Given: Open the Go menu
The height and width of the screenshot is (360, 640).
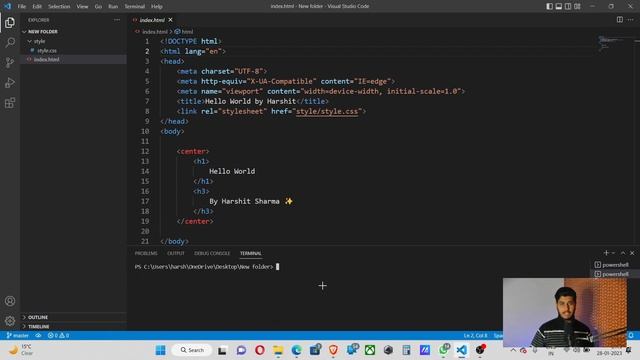Looking at the screenshot, I should coord(98,6).
